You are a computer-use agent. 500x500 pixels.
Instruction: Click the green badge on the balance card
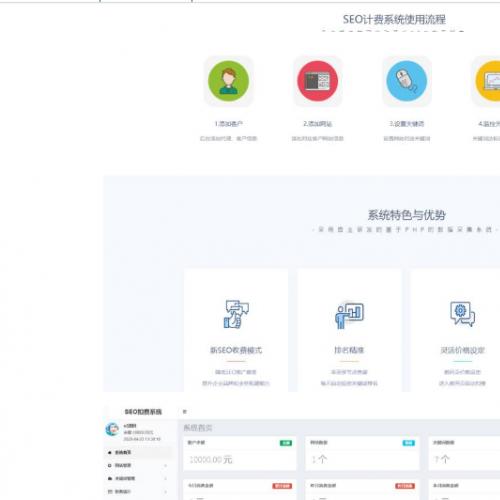(286, 443)
